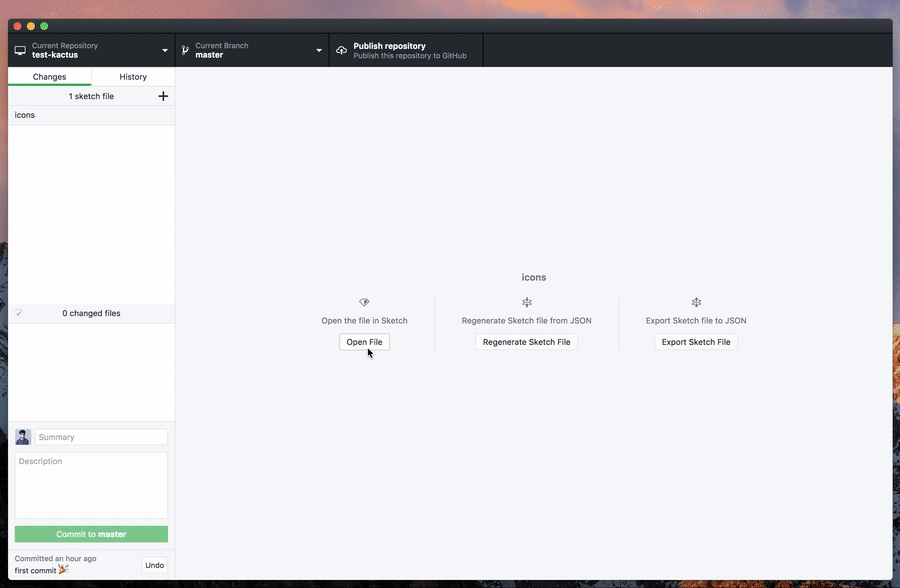The image size is (900, 588).
Task: Focus the Summary input field
Action: 102,437
